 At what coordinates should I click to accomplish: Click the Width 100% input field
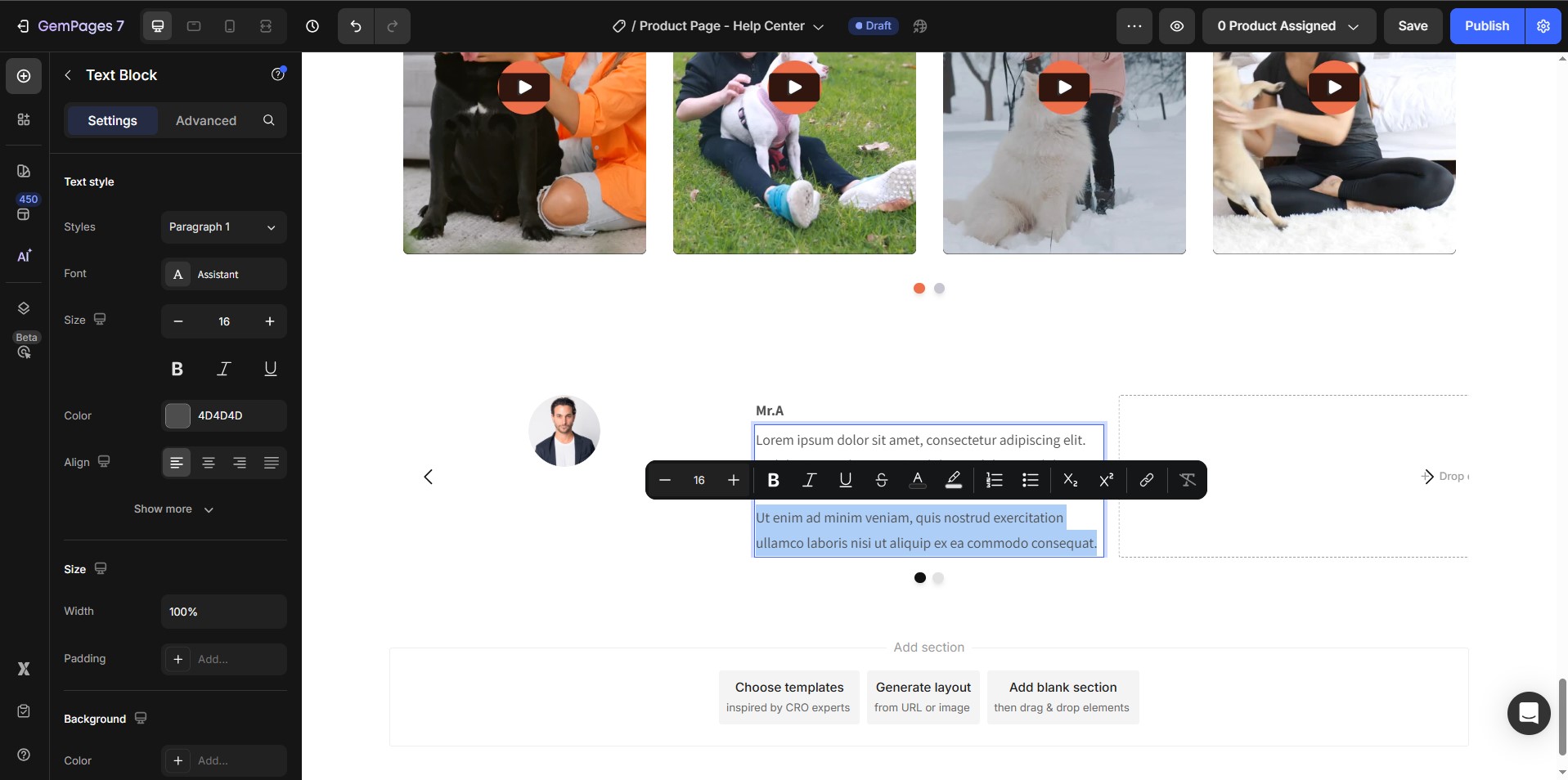[x=223, y=612]
